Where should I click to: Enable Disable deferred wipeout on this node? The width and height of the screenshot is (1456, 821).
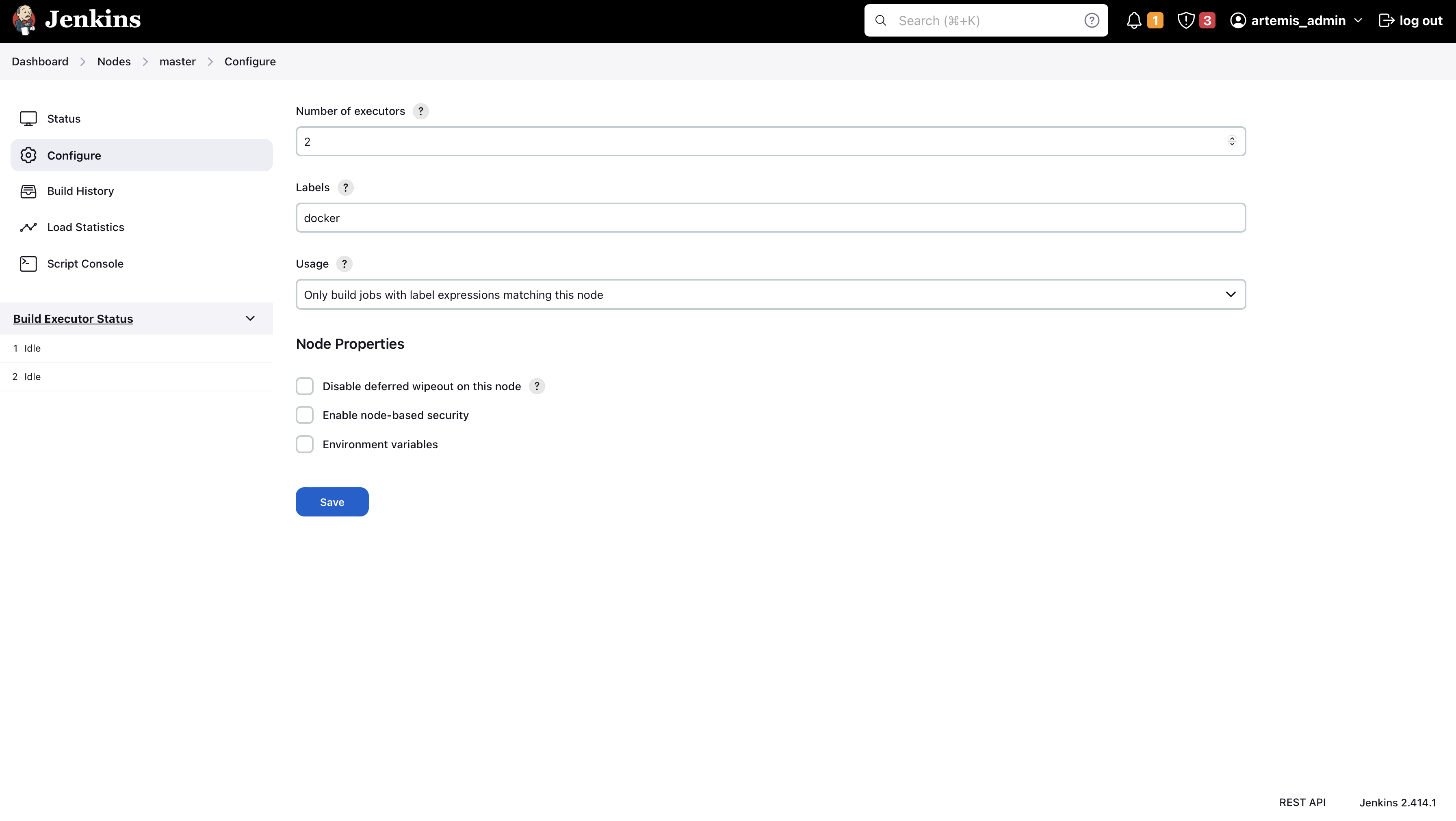[x=305, y=386]
